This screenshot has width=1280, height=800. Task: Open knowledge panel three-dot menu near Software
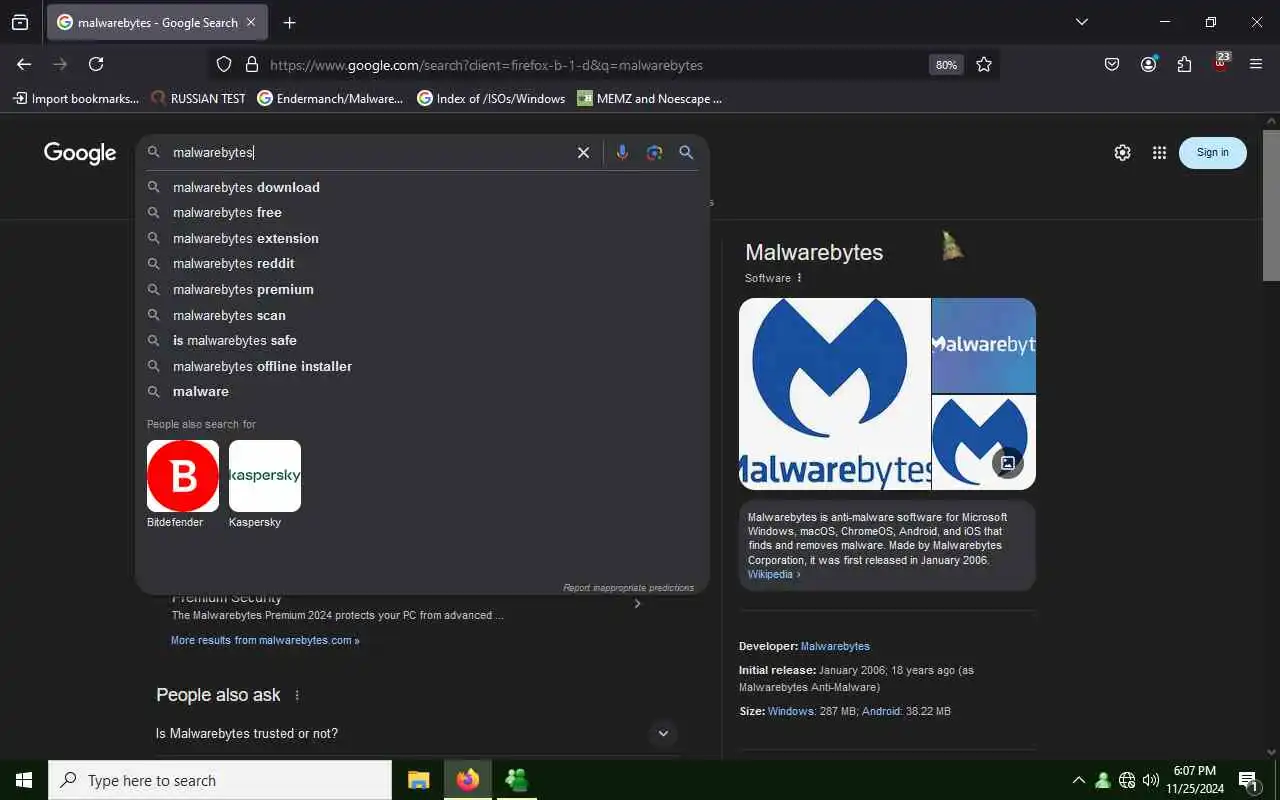coord(799,278)
